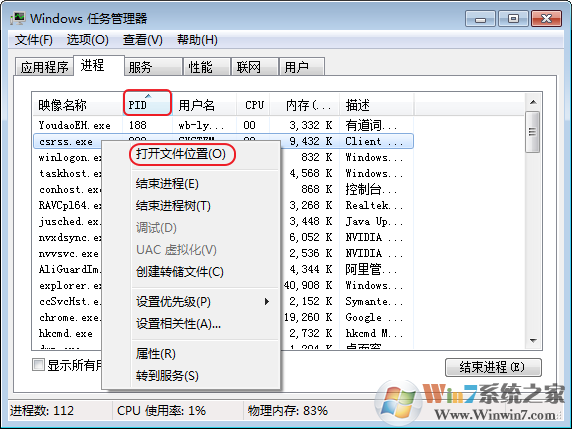This screenshot has width=572, height=429.
Task: Sort by the CPU column header
Action: (254, 105)
